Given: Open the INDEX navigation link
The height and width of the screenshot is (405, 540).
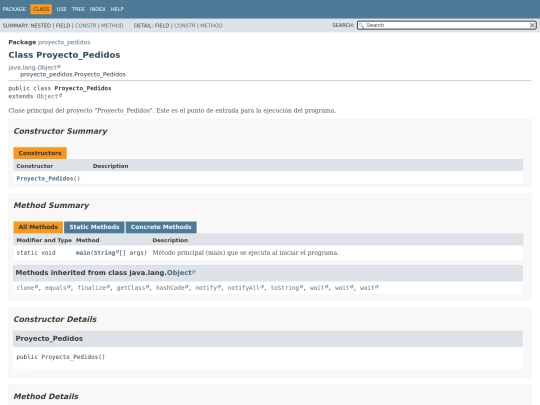Looking at the screenshot, I should pyautogui.click(x=97, y=9).
